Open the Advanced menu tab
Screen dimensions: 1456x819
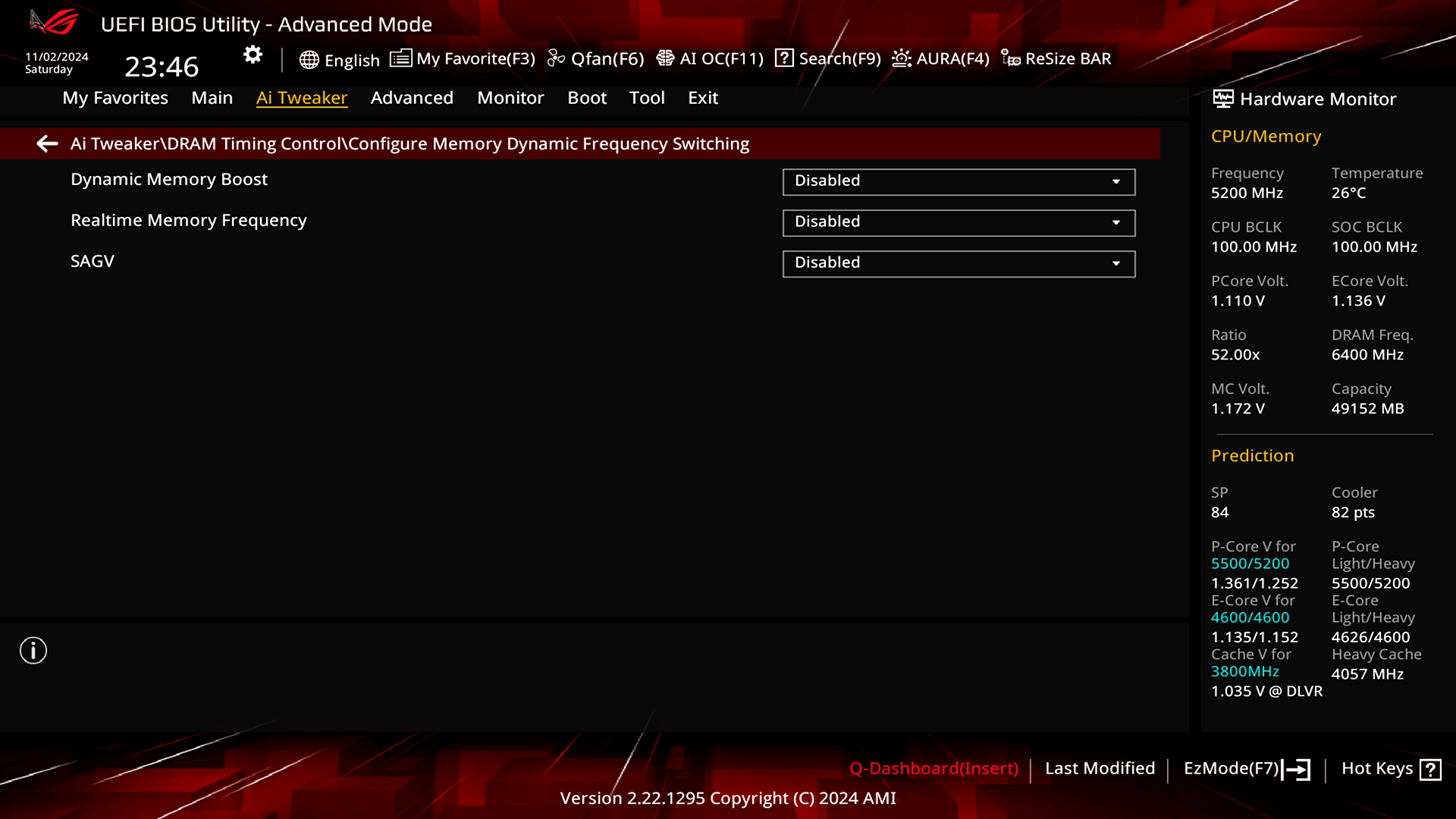click(x=411, y=97)
